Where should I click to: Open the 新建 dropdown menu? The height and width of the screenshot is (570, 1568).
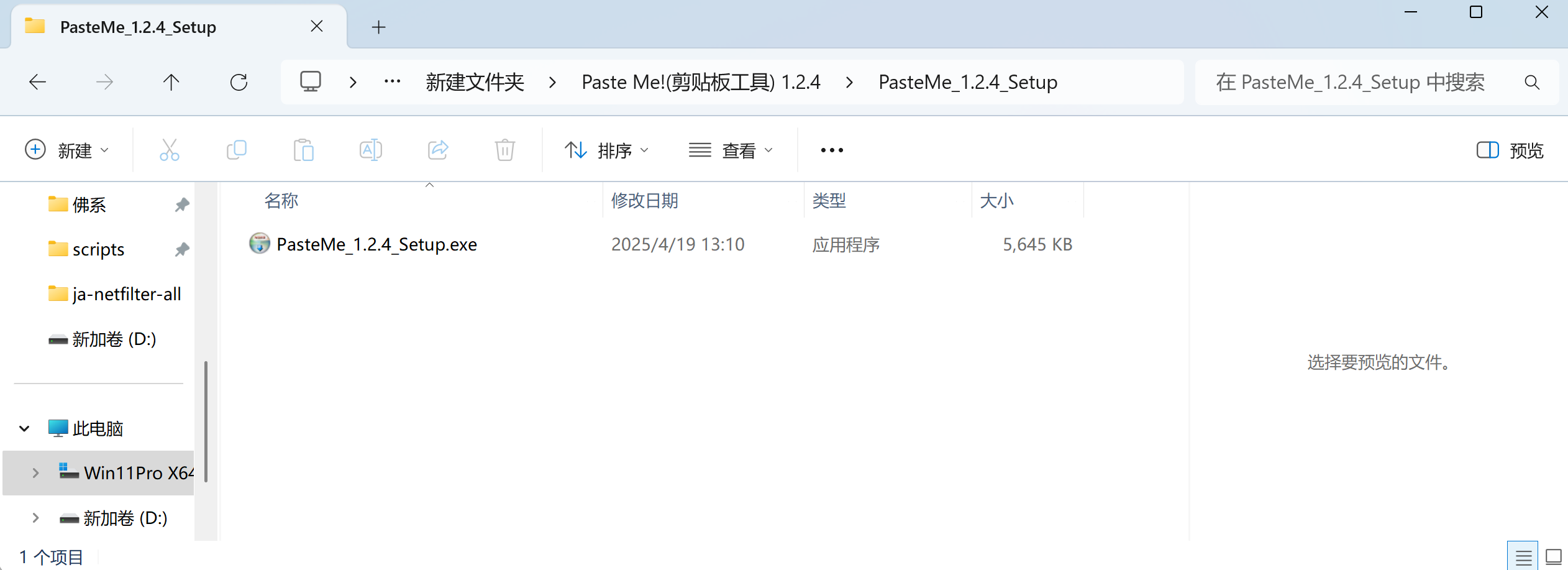67,150
